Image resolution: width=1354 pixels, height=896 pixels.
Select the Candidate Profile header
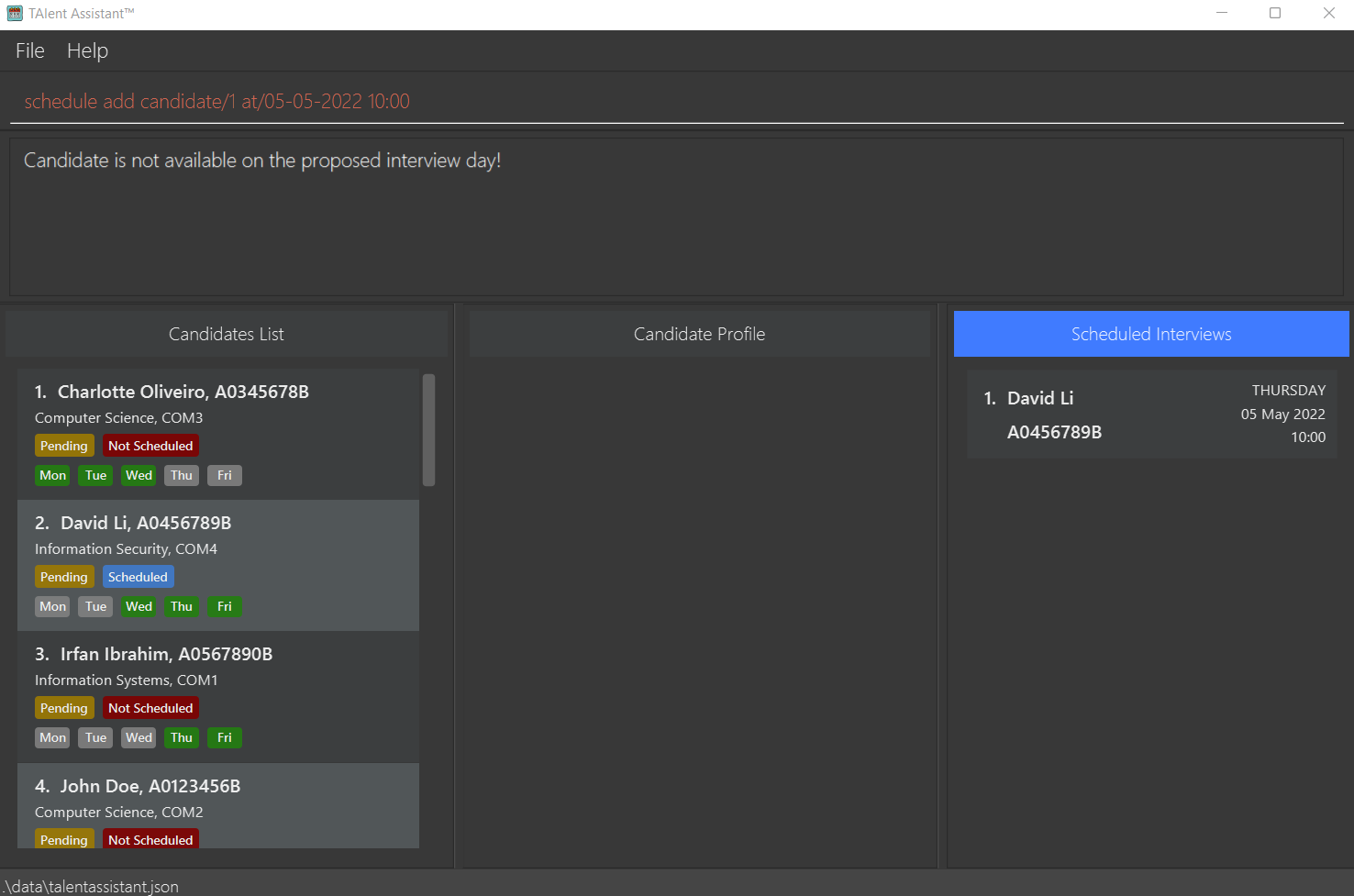699,334
